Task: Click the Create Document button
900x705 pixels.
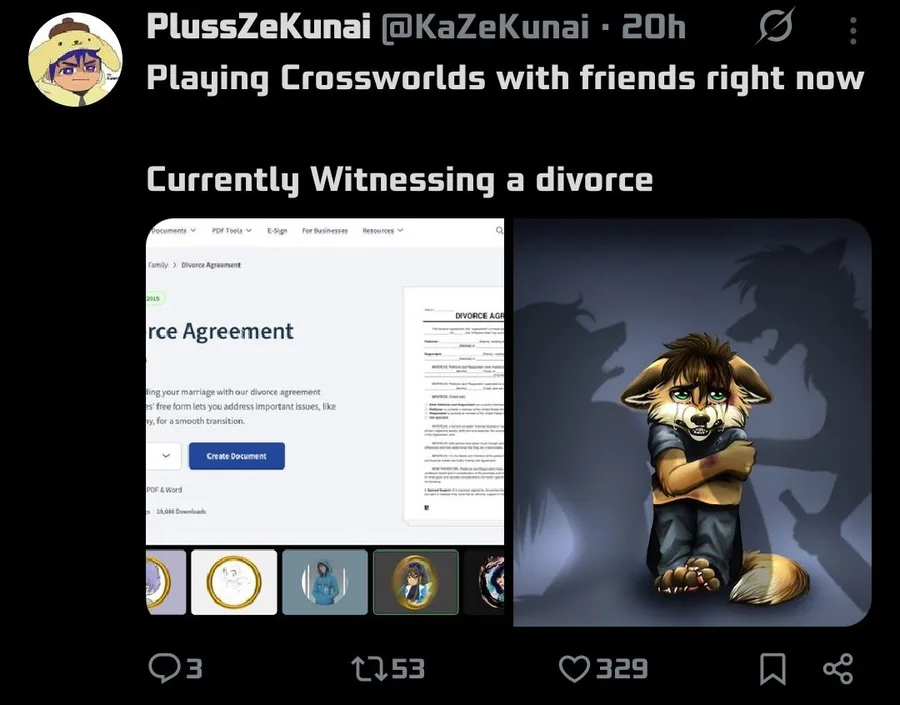Action: click(236, 456)
